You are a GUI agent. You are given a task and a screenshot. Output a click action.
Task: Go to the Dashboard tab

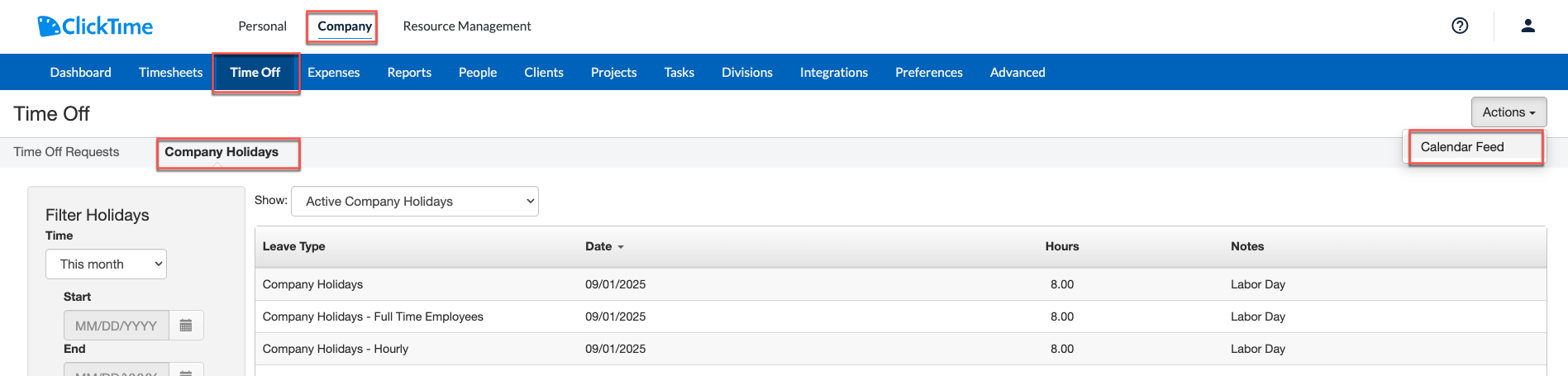pos(80,73)
